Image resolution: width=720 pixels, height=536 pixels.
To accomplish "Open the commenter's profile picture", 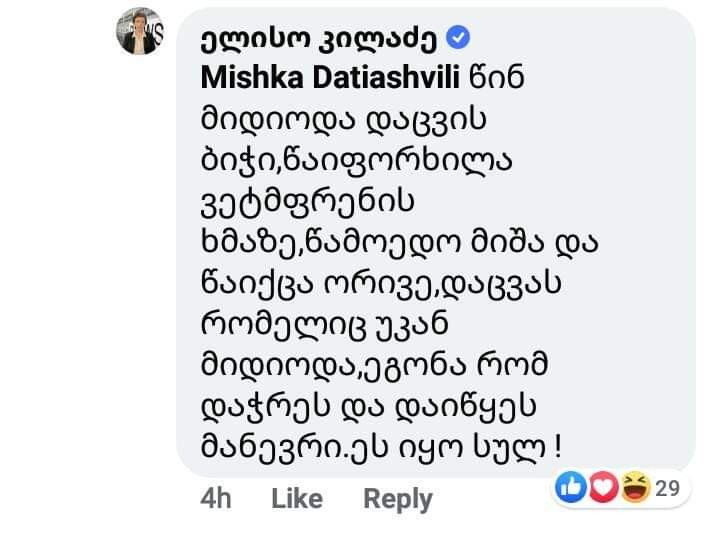I will pyautogui.click(x=140, y=31).
